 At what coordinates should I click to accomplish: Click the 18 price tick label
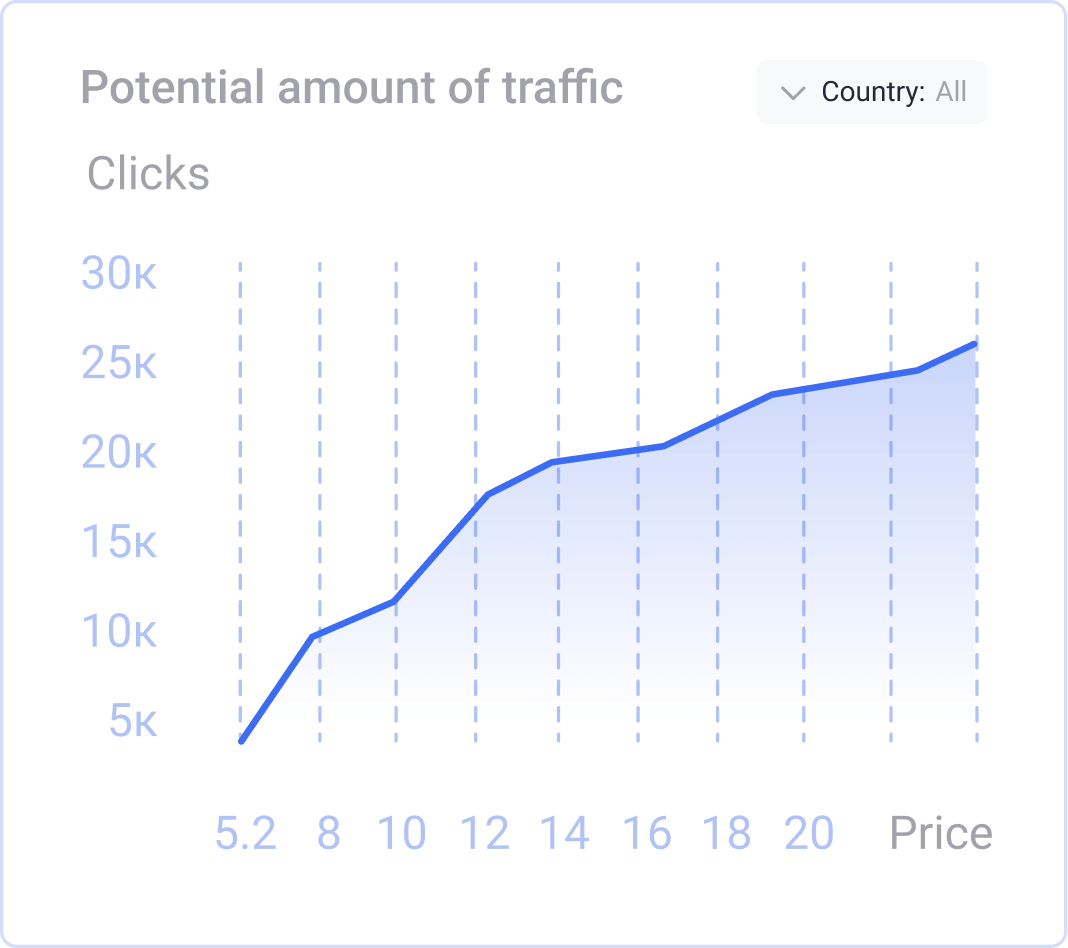coord(726,833)
